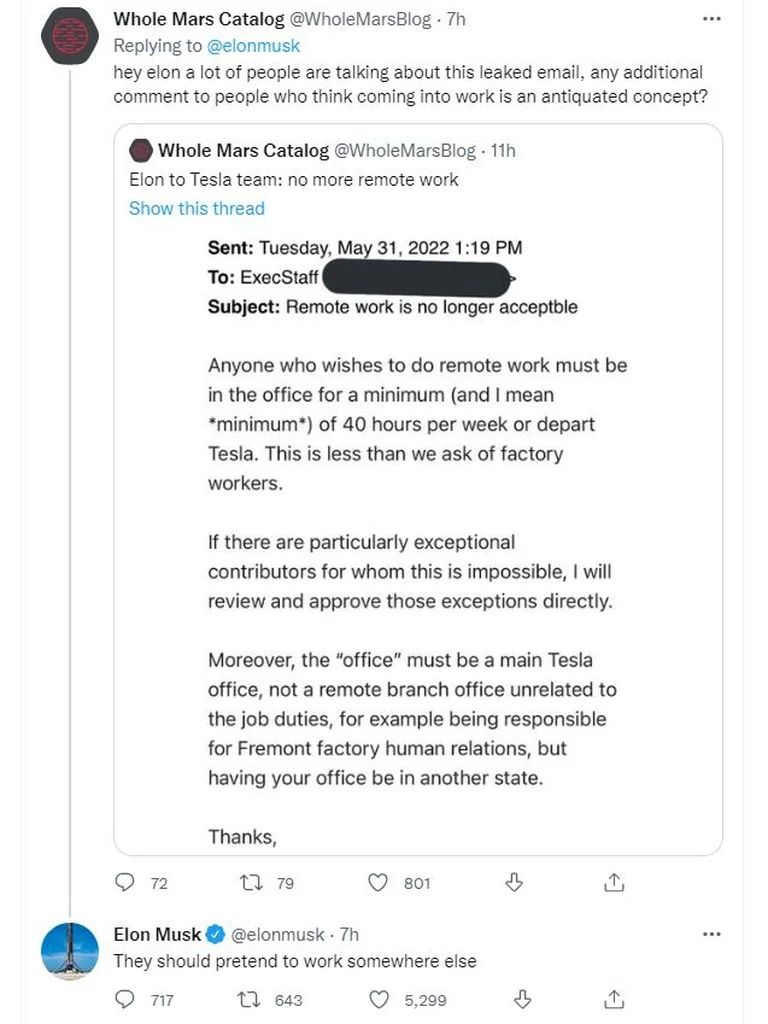The height and width of the screenshot is (1024, 768).
Task: Reply to Elon Musk's tweet
Action: (x=126, y=999)
